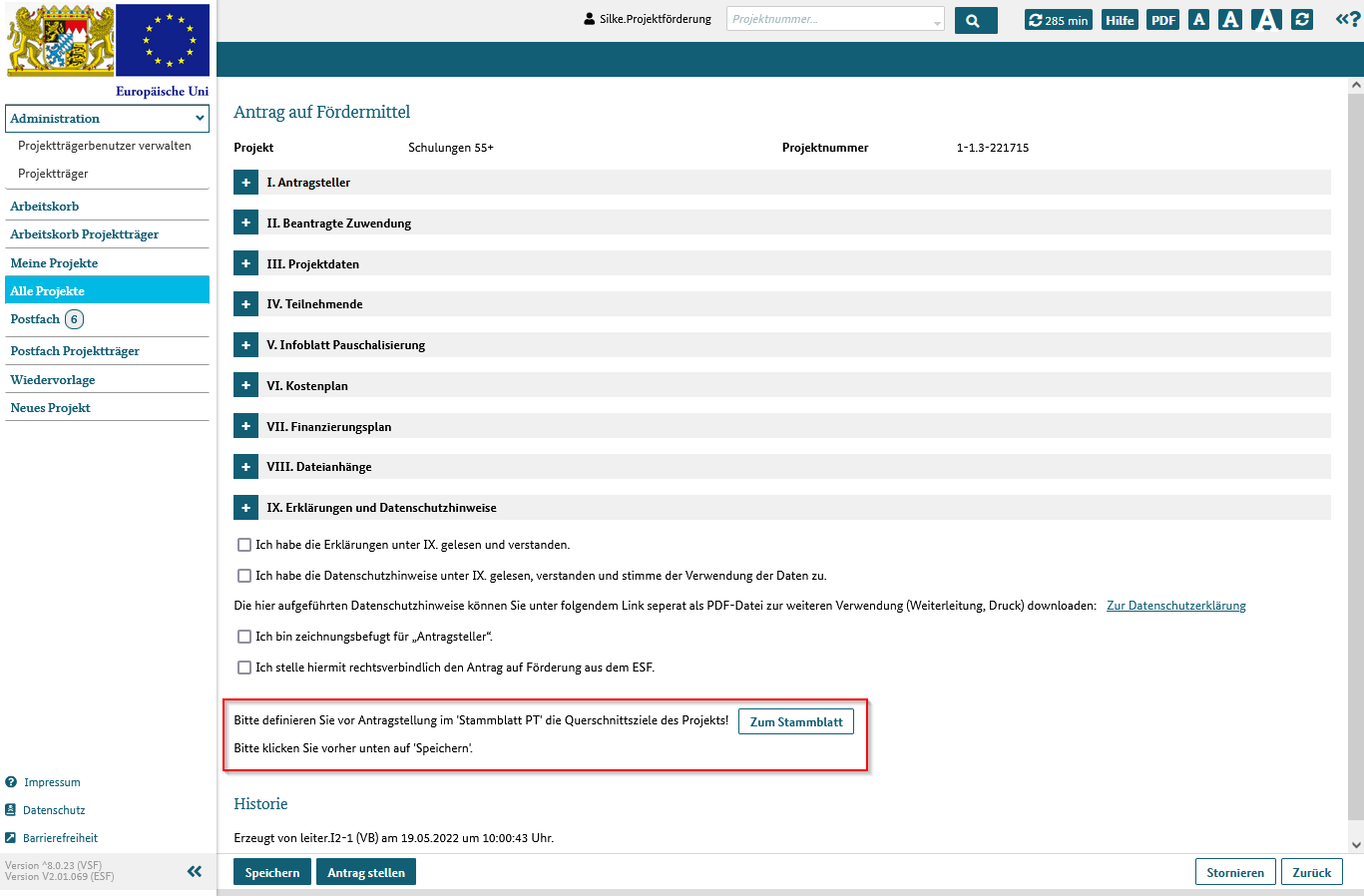Expand section III. Projektdaten

click(x=245, y=263)
